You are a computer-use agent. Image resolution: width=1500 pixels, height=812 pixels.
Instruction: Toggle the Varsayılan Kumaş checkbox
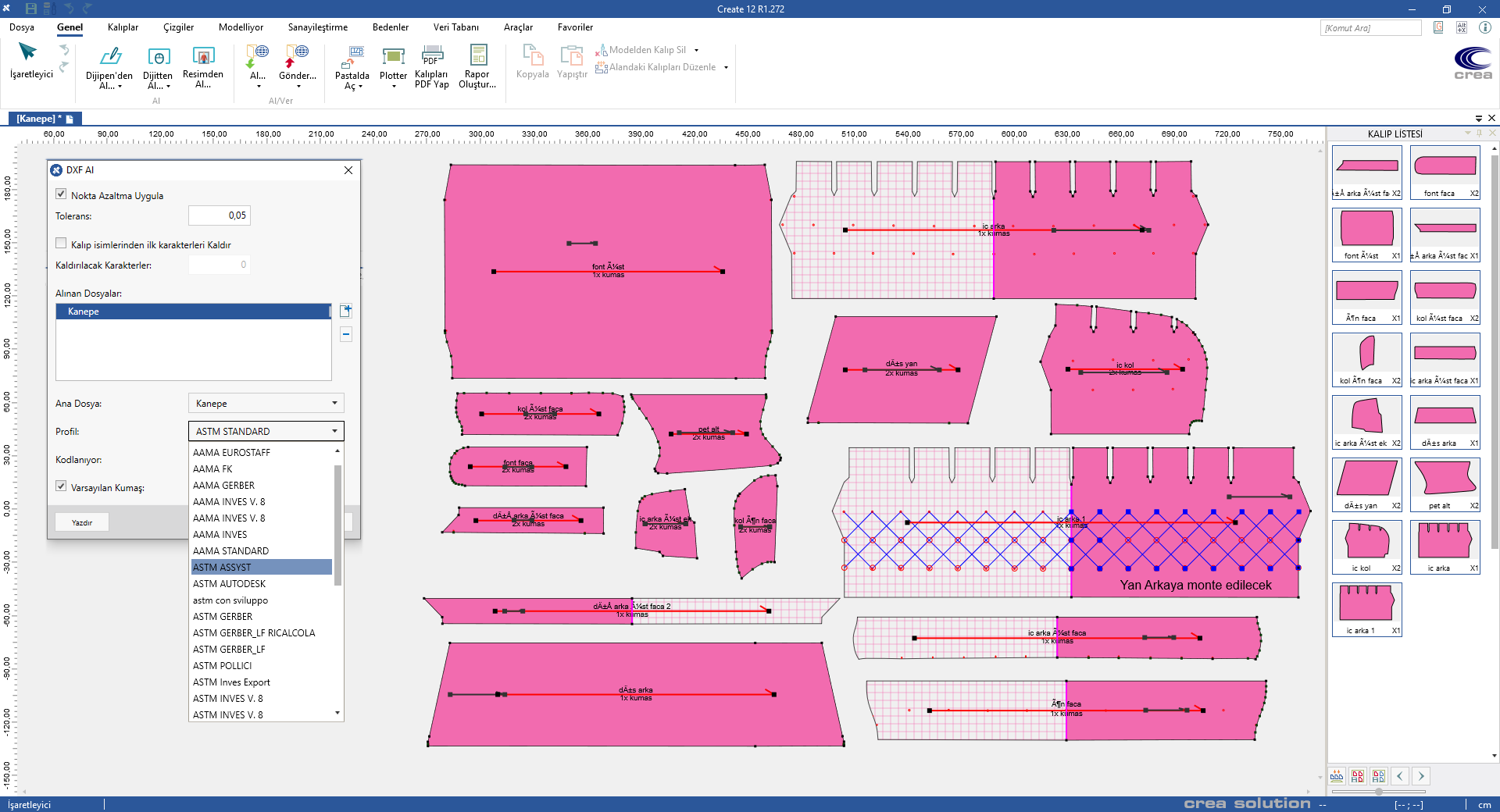[61, 486]
